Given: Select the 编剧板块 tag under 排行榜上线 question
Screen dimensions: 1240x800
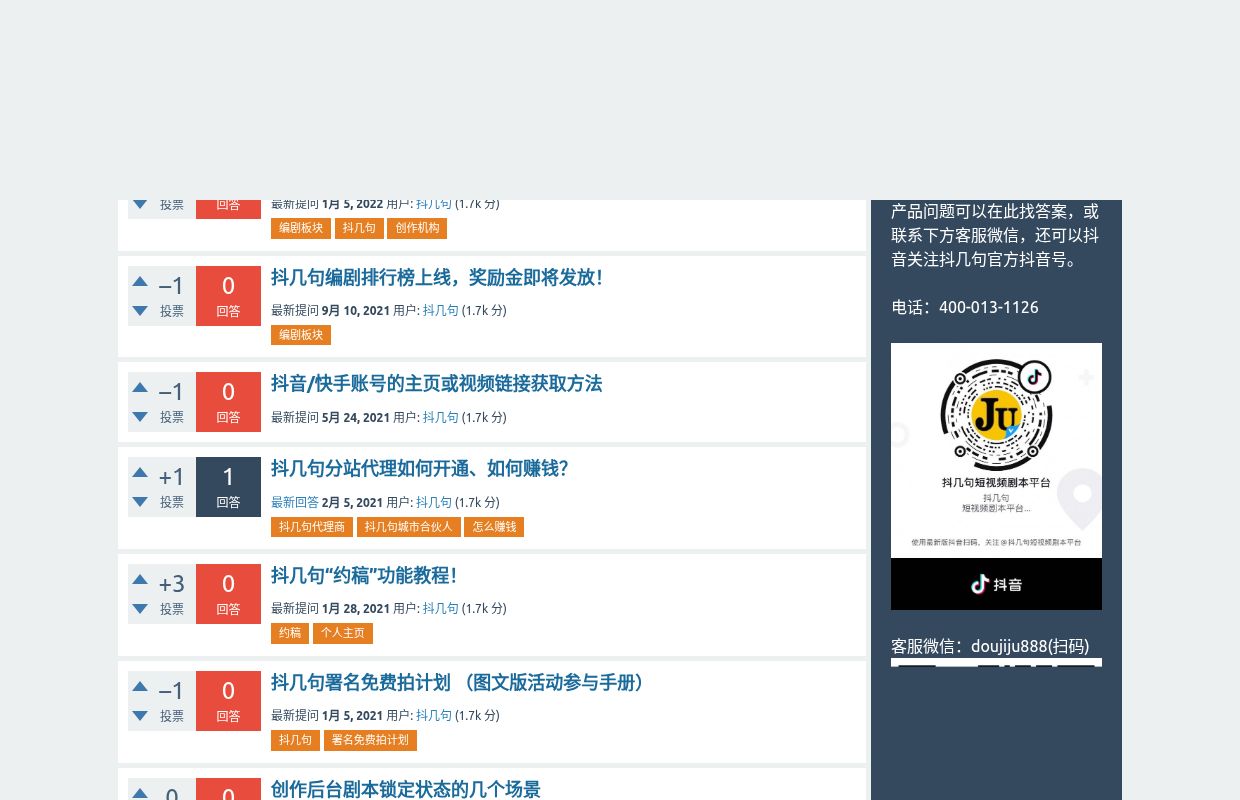Looking at the screenshot, I should point(301,335).
